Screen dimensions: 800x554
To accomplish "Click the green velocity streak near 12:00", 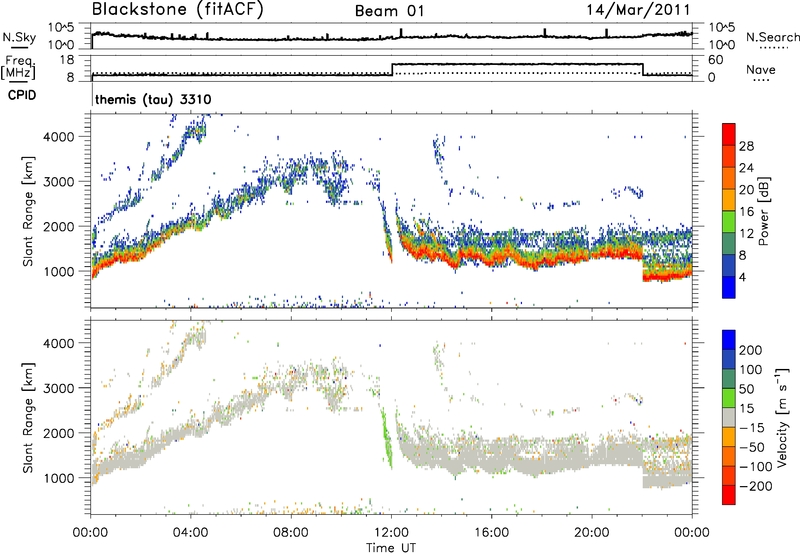I will pyautogui.click(x=386, y=438).
